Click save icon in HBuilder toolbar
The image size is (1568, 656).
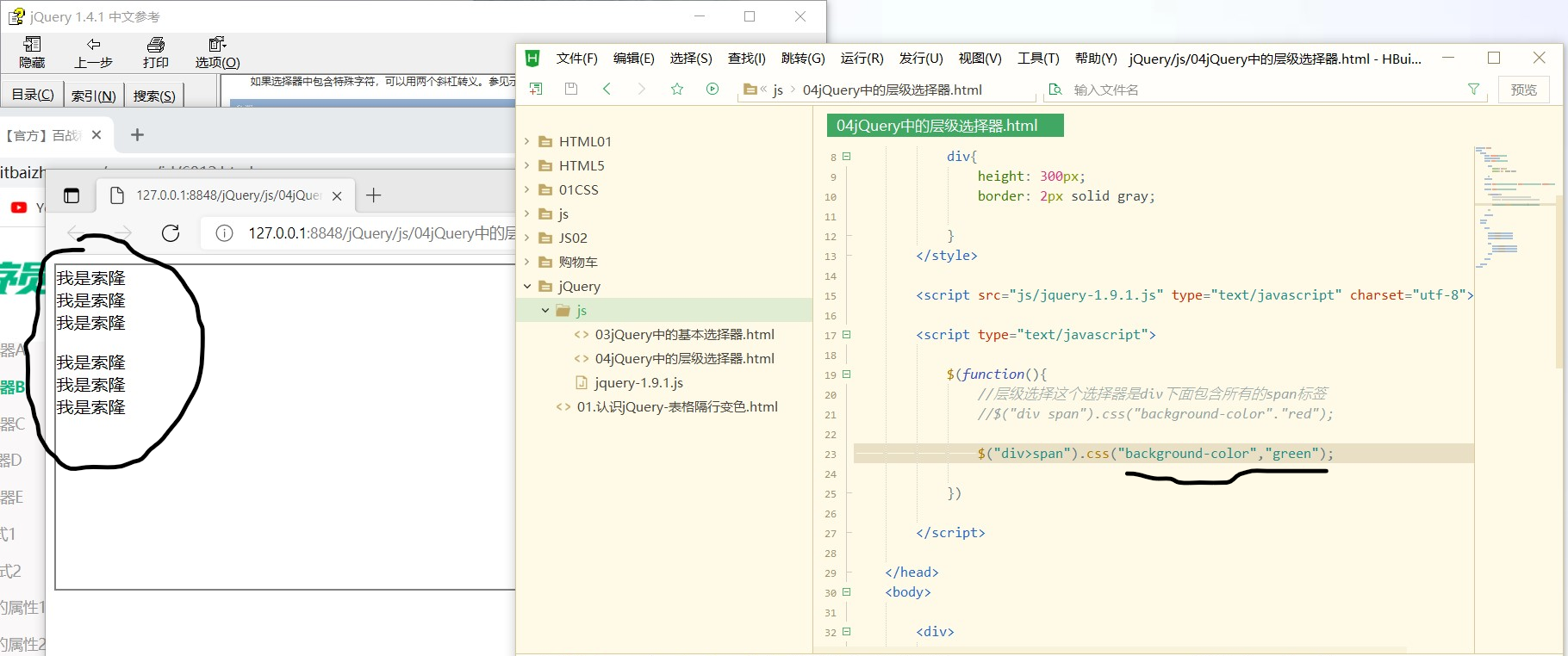[570, 89]
